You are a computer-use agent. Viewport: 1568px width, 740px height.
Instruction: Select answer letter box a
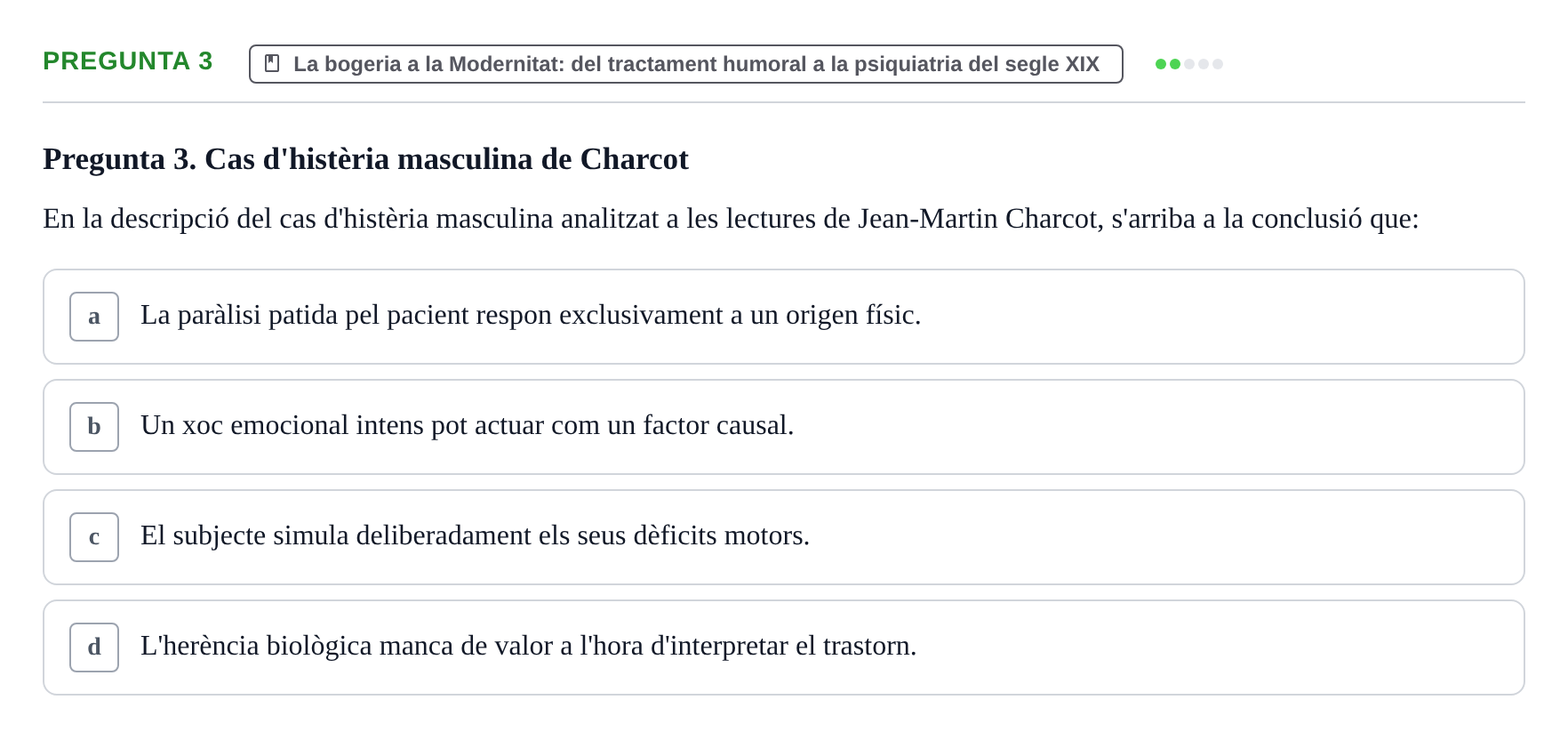click(94, 317)
